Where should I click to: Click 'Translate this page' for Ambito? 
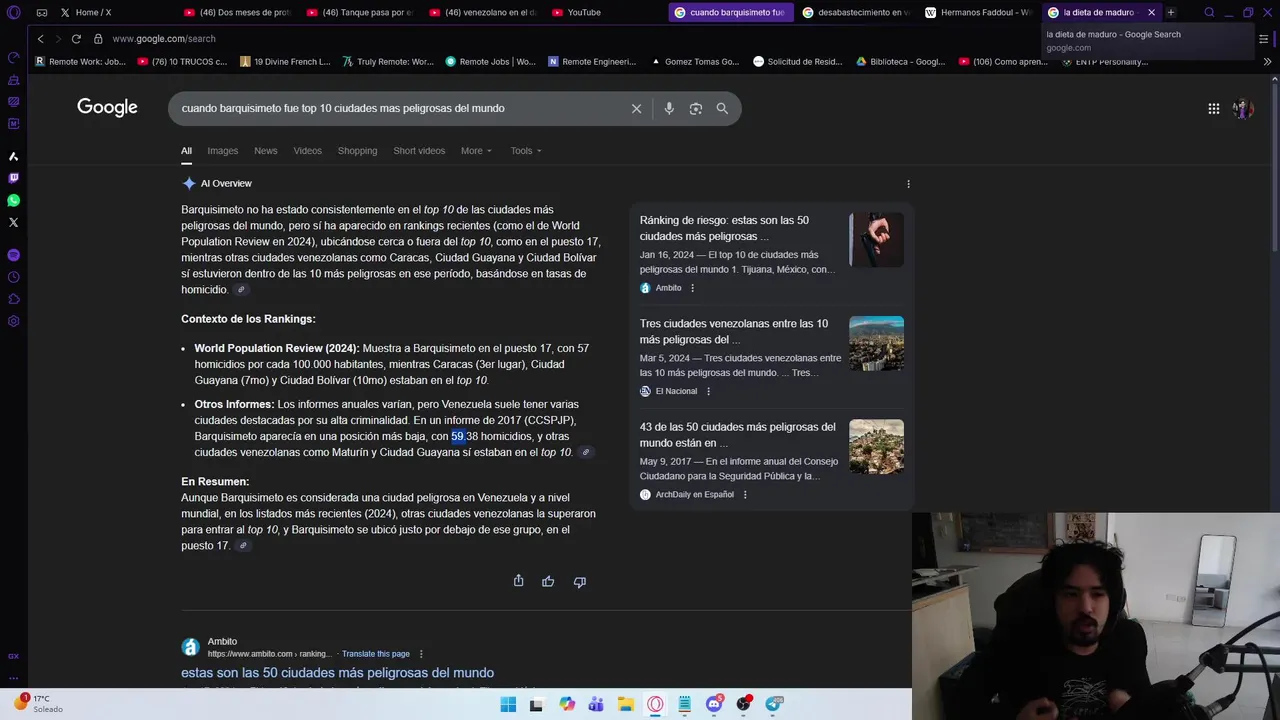[x=376, y=654]
